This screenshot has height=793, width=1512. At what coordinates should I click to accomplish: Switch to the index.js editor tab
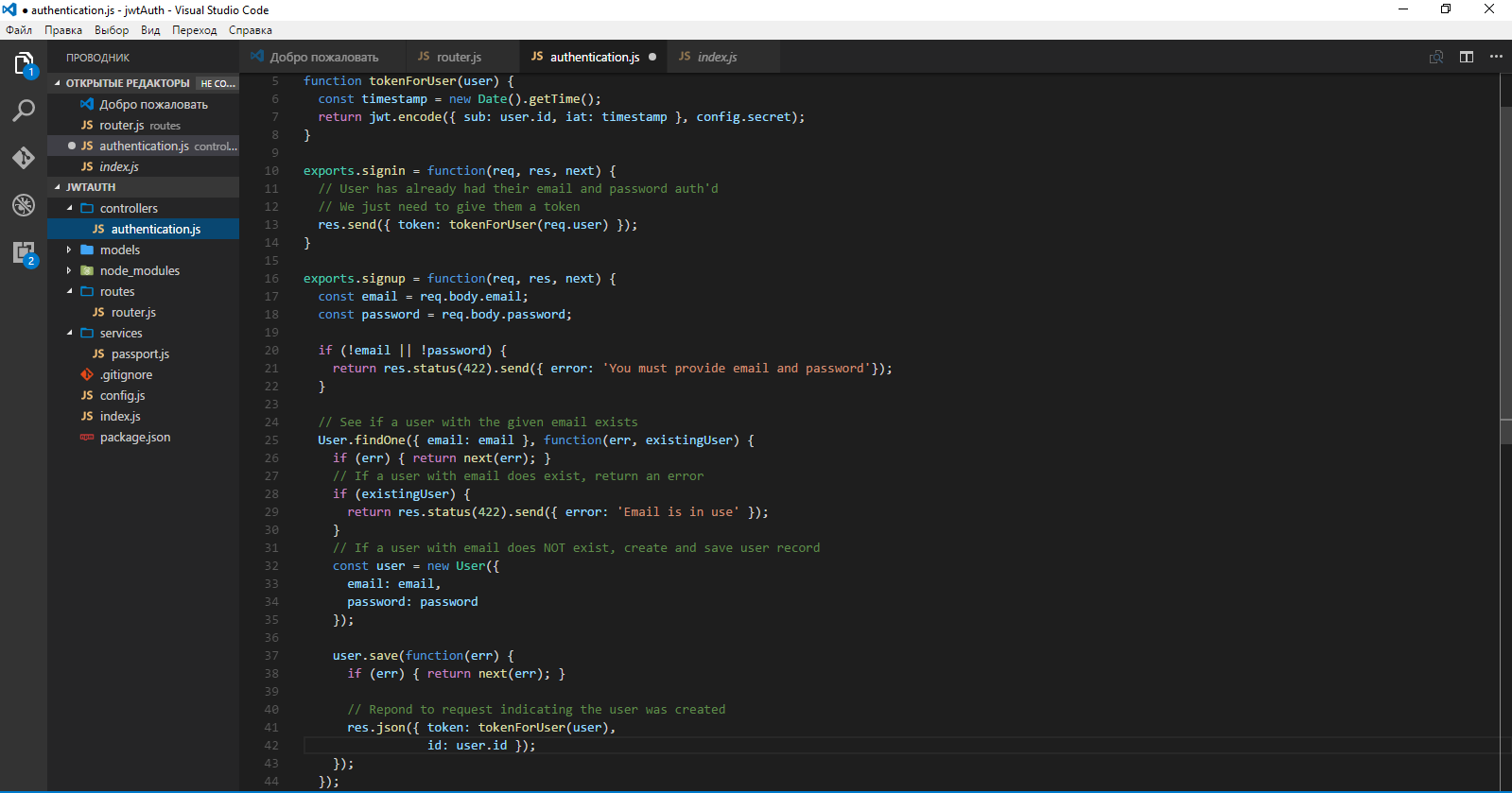click(x=723, y=57)
